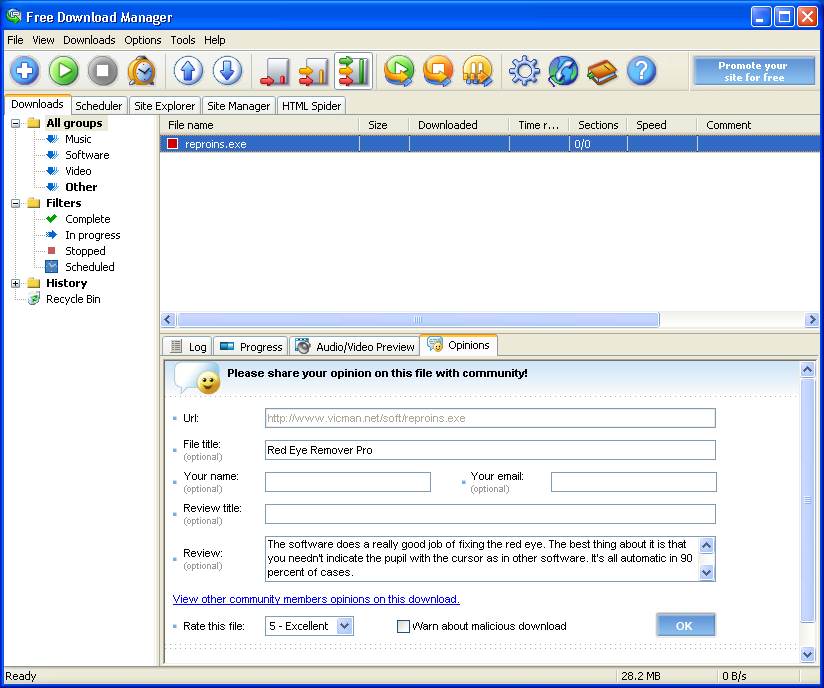Open the scheduler clock icon
This screenshot has width=824, height=688.
[x=141, y=71]
